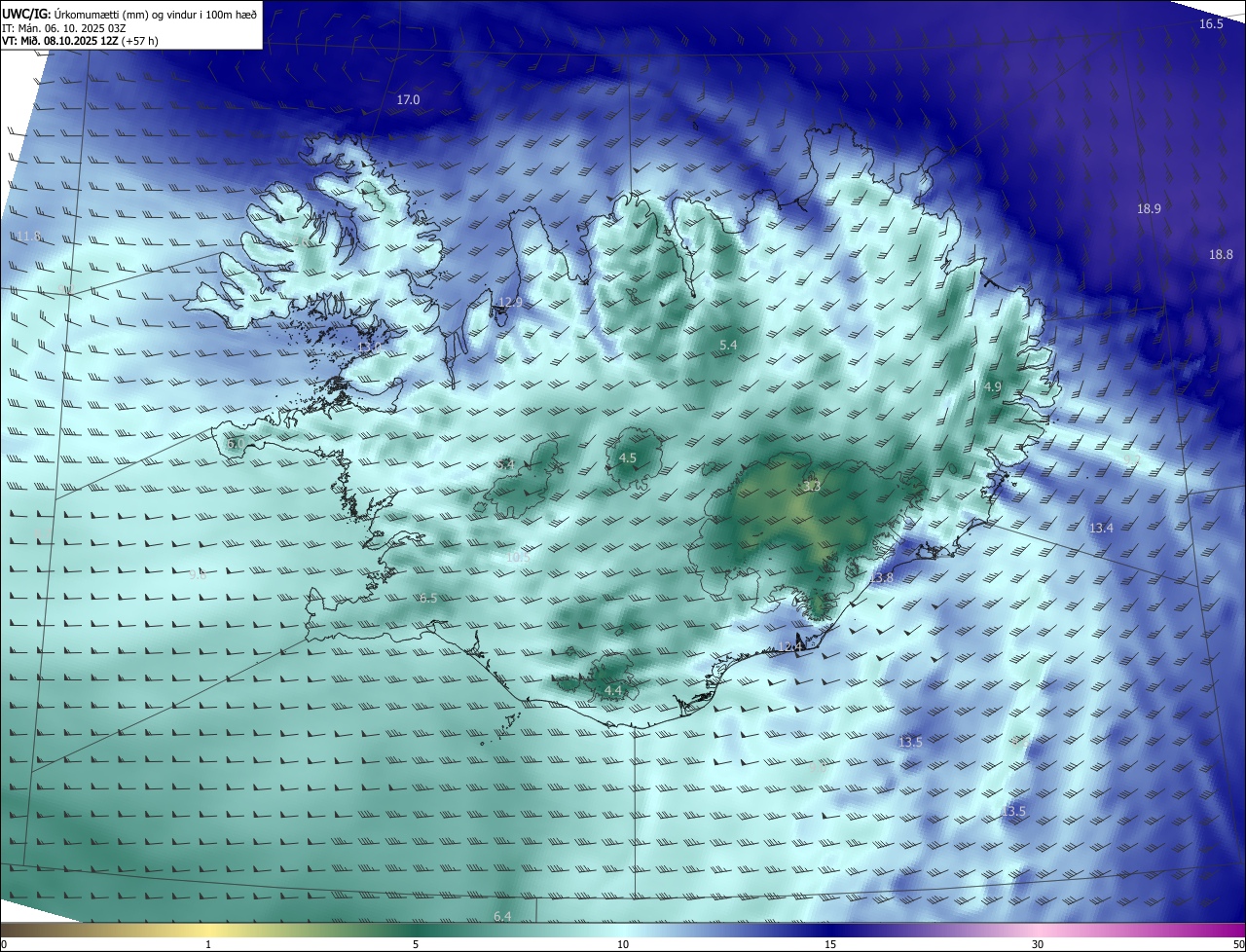
Task: Click the 50 tick on color scale
Action: coord(1238,944)
